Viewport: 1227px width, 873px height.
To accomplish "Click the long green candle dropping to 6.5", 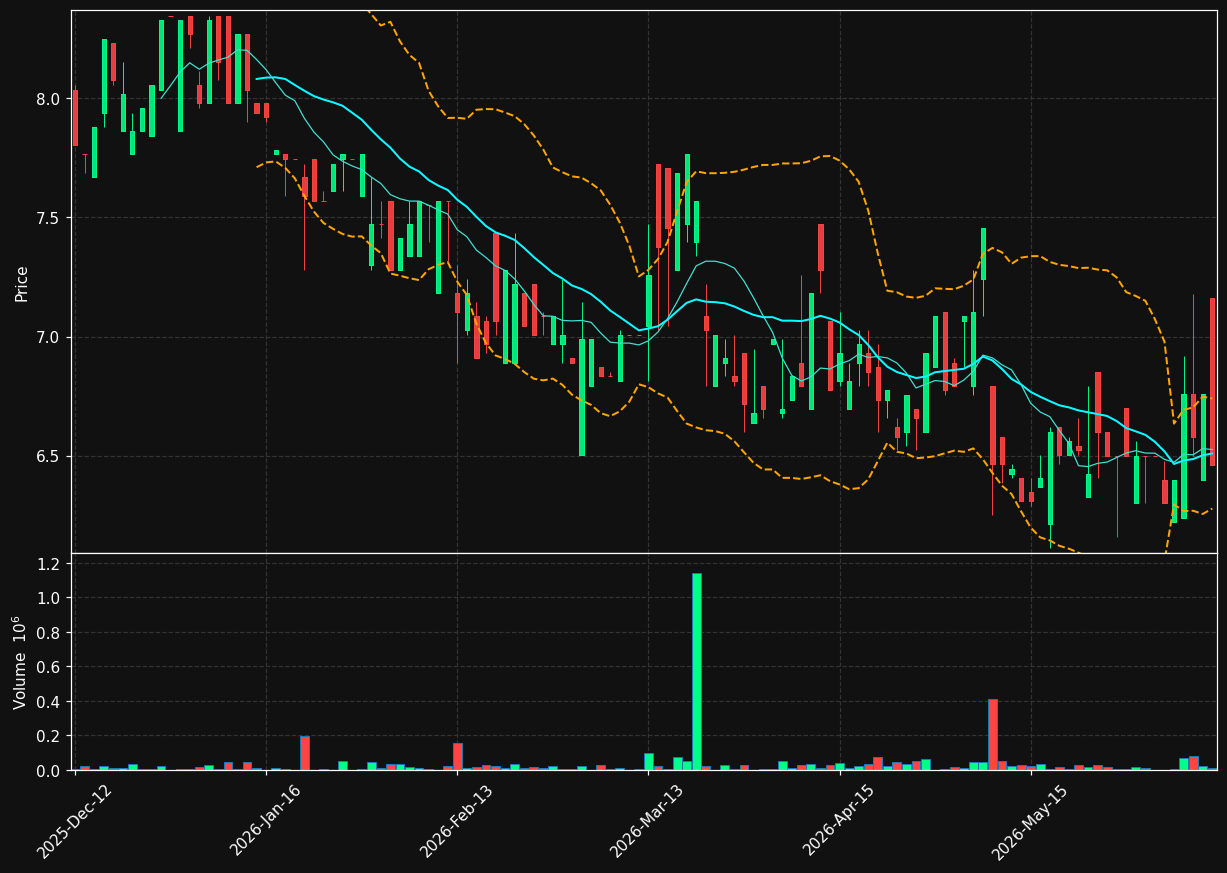I will click(582, 397).
